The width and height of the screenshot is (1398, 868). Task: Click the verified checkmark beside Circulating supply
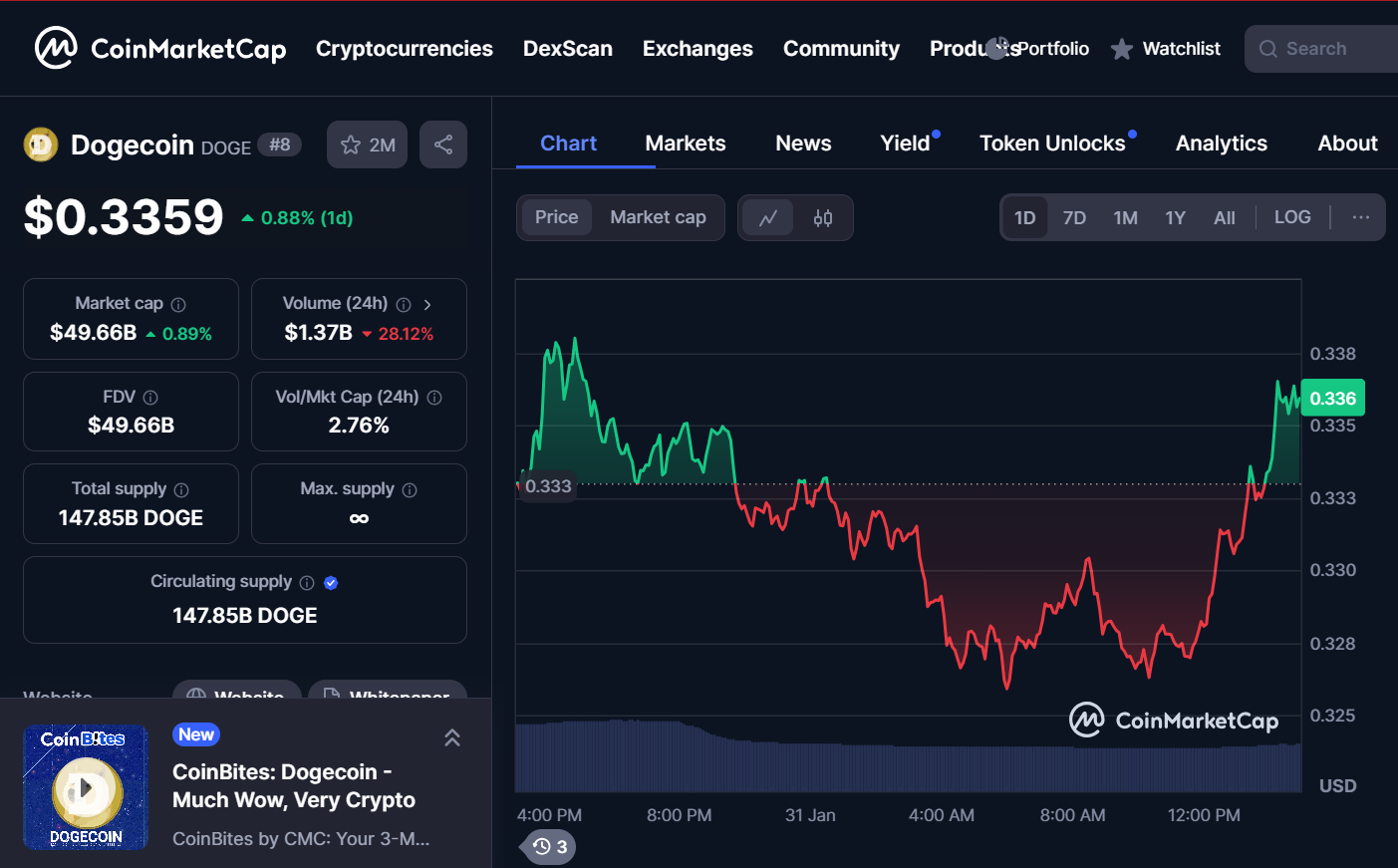(x=331, y=583)
